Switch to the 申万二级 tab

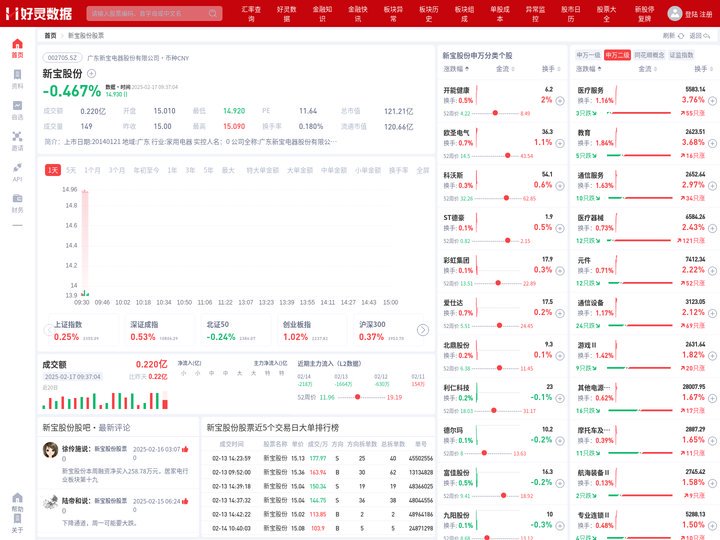pyautogui.click(x=617, y=55)
